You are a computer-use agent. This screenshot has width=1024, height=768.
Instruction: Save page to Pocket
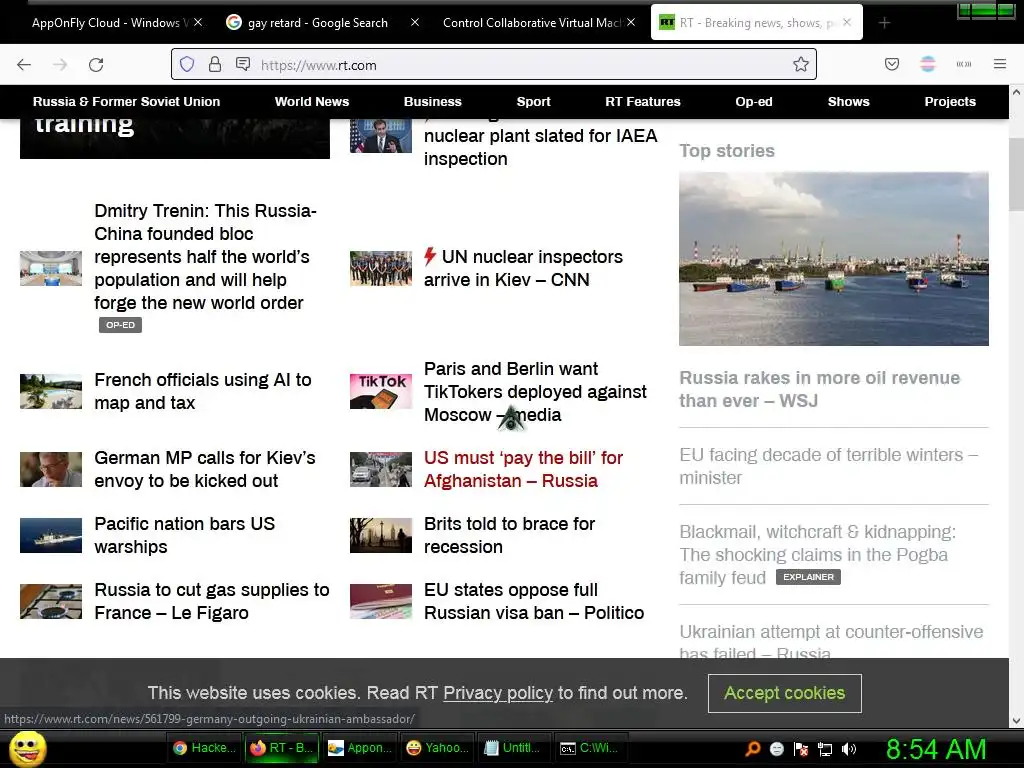(891, 64)
